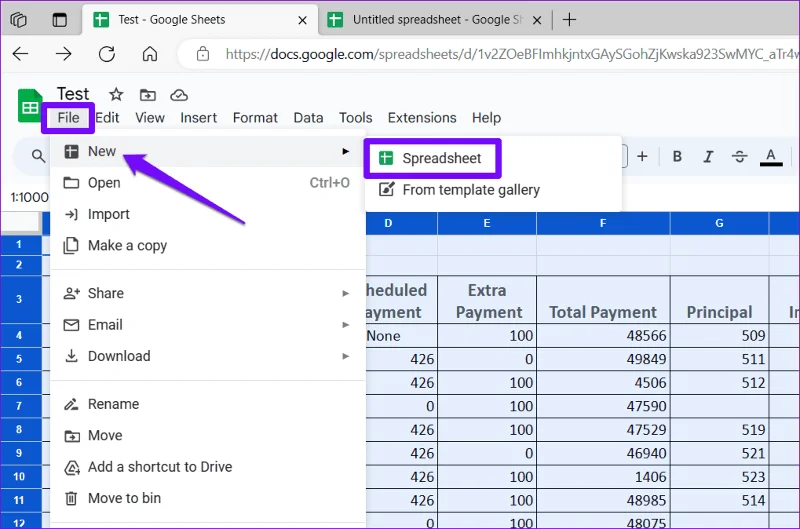
Task: Click the name box showing 1:1000
Action: (29, 197)
